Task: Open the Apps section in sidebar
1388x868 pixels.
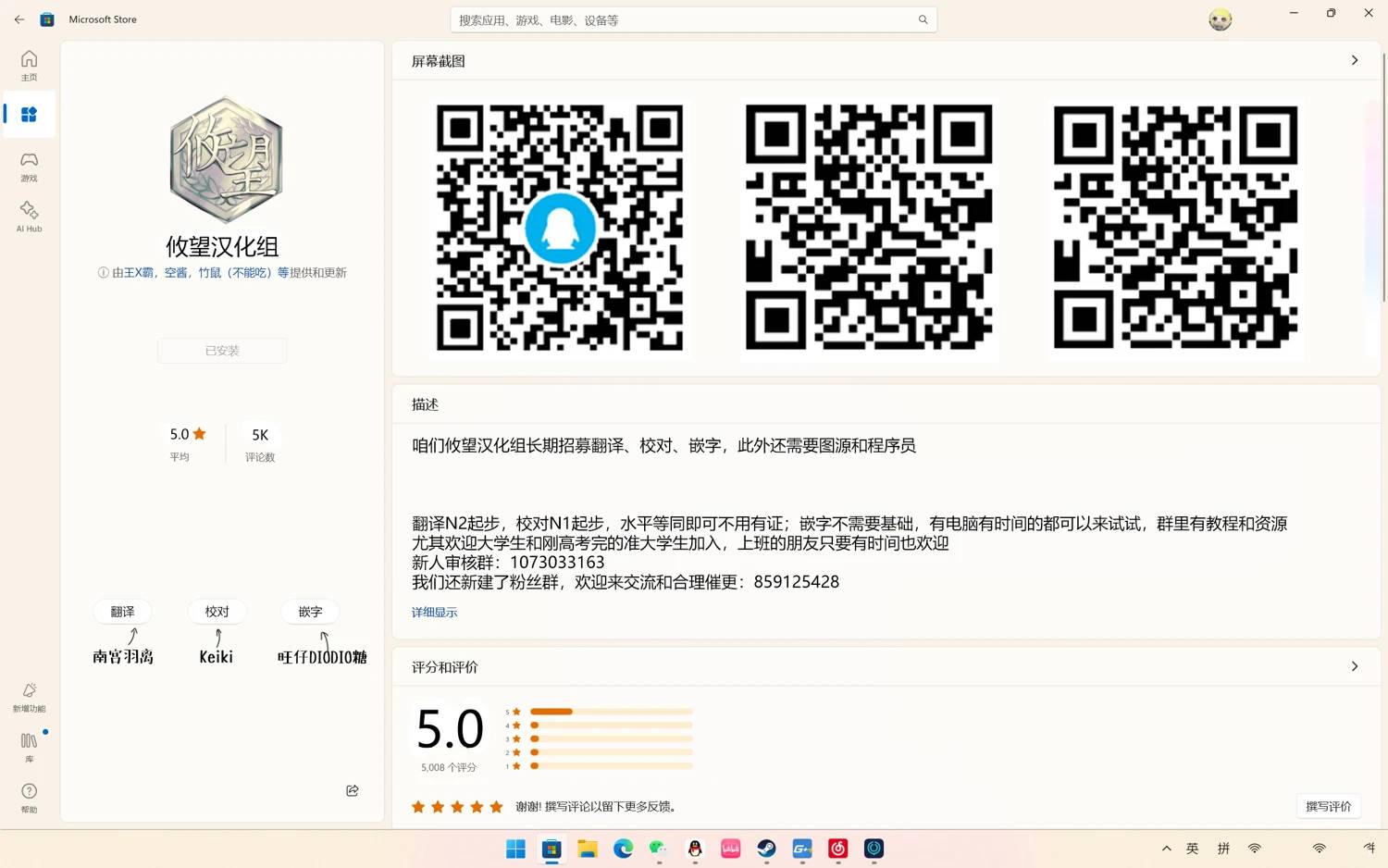Action: coord(29,115)
